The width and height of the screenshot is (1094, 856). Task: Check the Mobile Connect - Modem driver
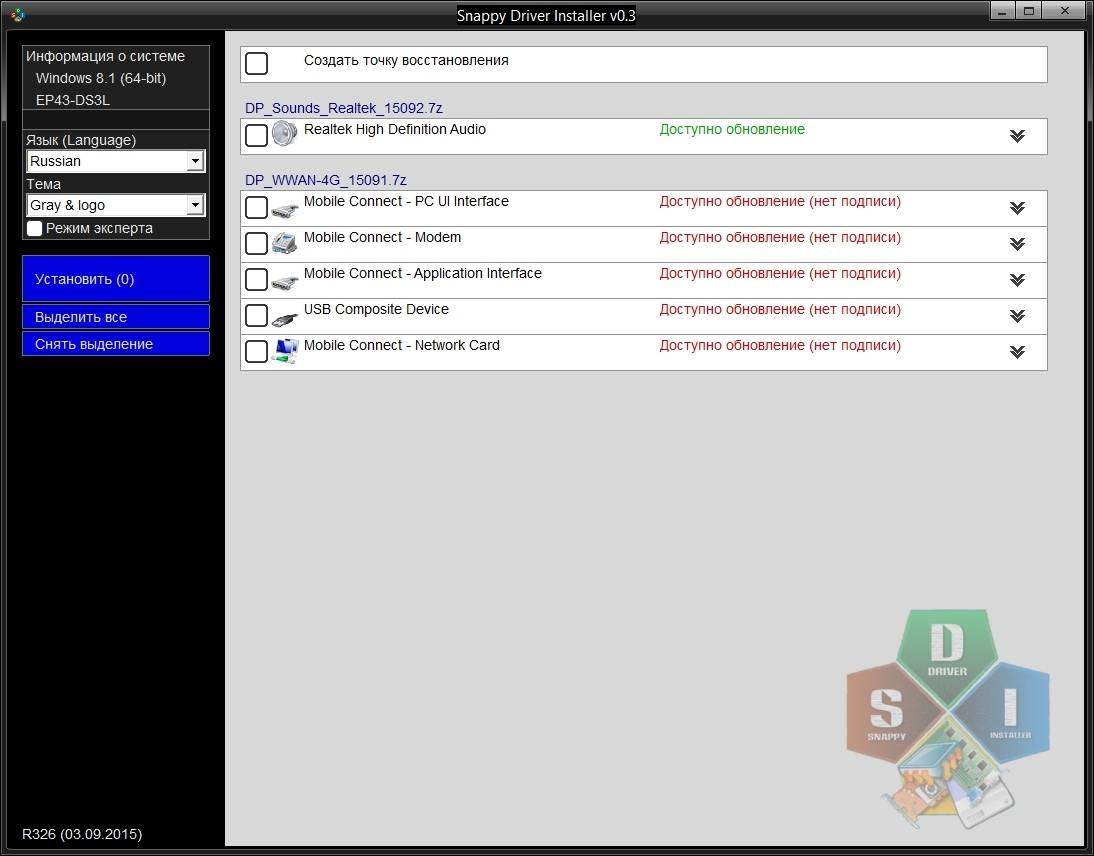point(256,243)
